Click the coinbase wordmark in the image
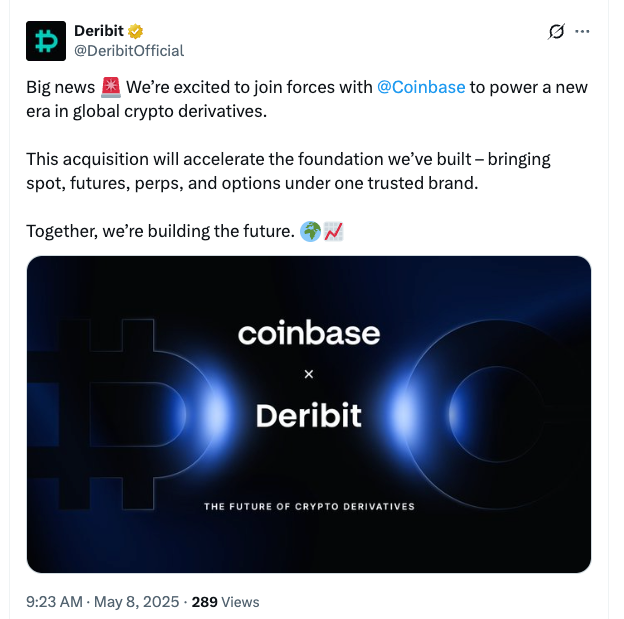 [309, 333]
